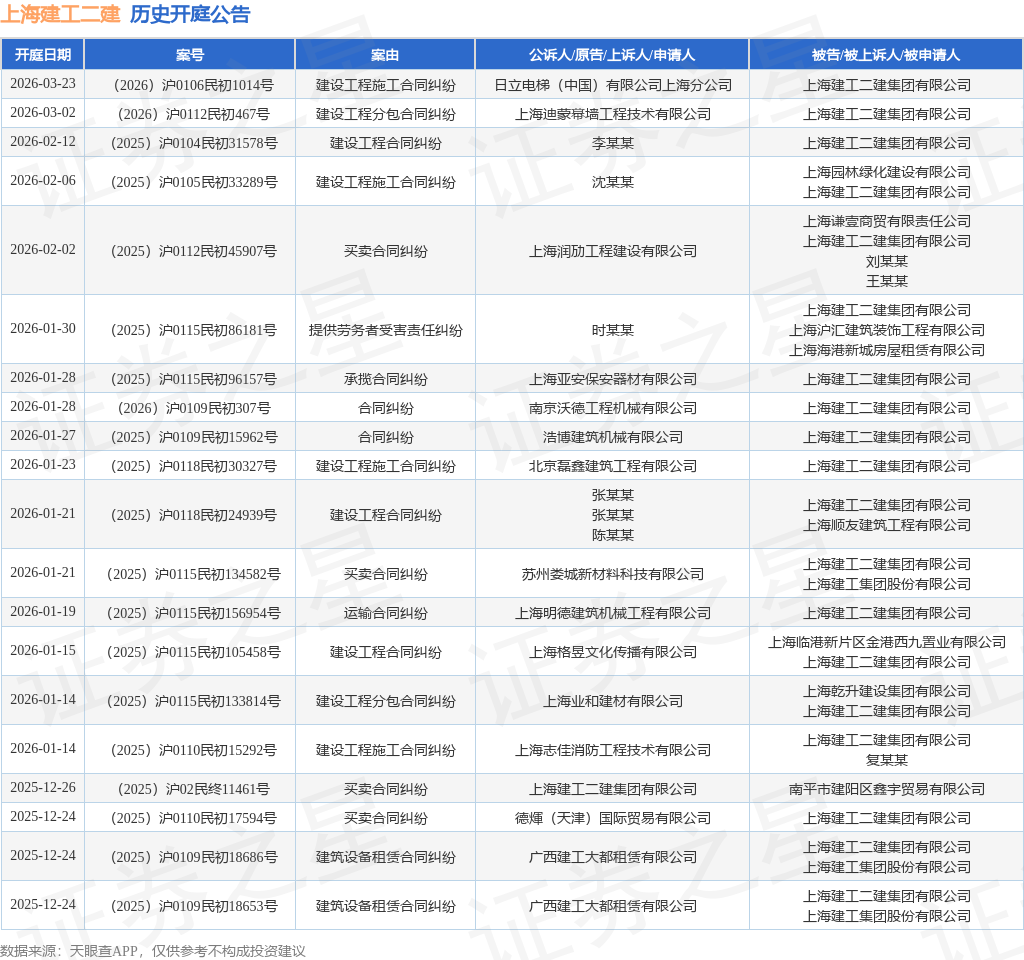
Task: Click plaintiff 沈某某
Action: 613,182
